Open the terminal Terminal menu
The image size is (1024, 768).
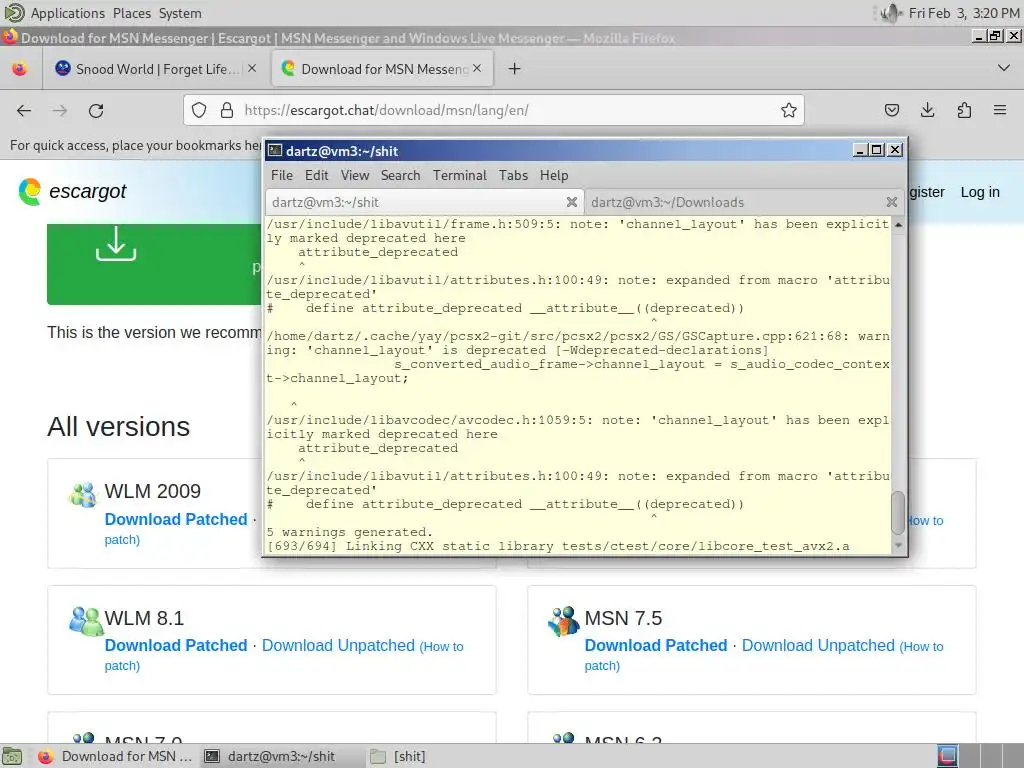[460, 175]
